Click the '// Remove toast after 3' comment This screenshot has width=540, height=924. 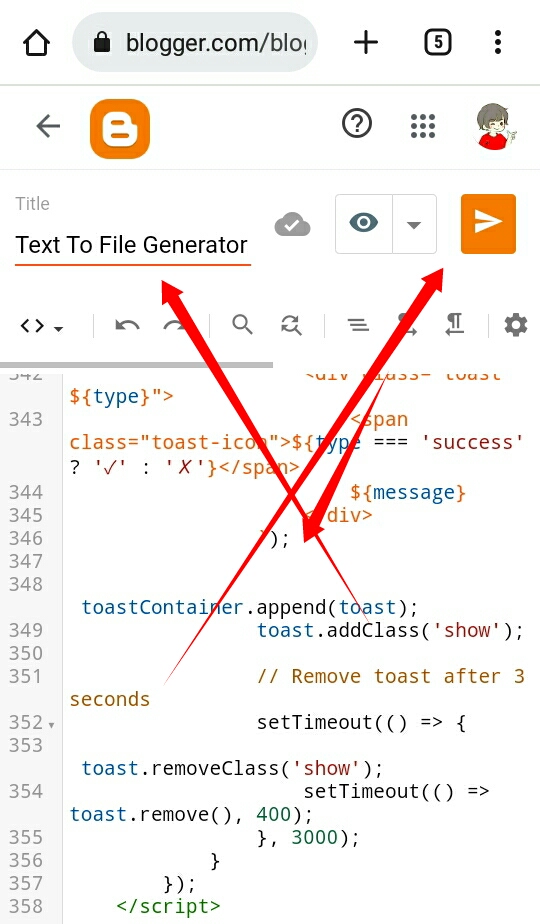point(390,676)
